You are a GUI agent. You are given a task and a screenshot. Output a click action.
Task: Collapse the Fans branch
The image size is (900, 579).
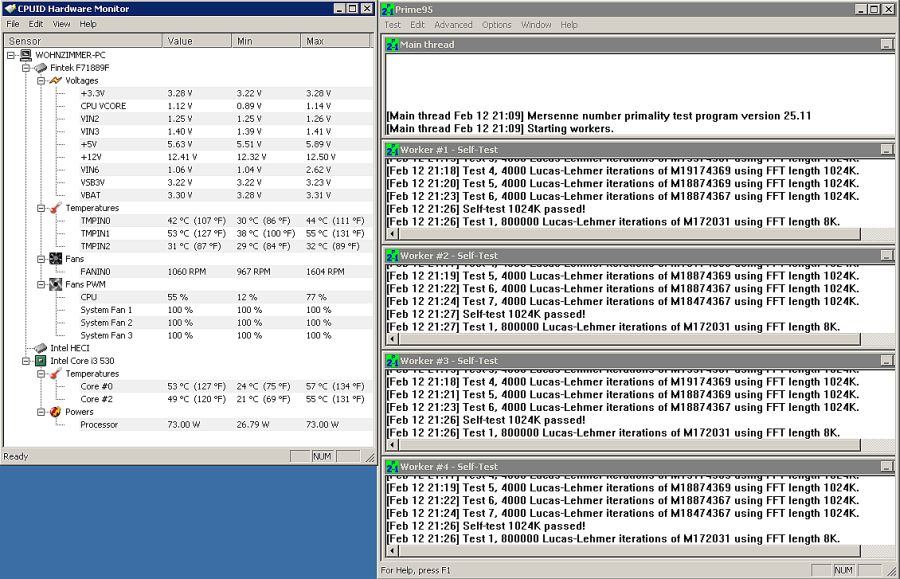(41, 259)
